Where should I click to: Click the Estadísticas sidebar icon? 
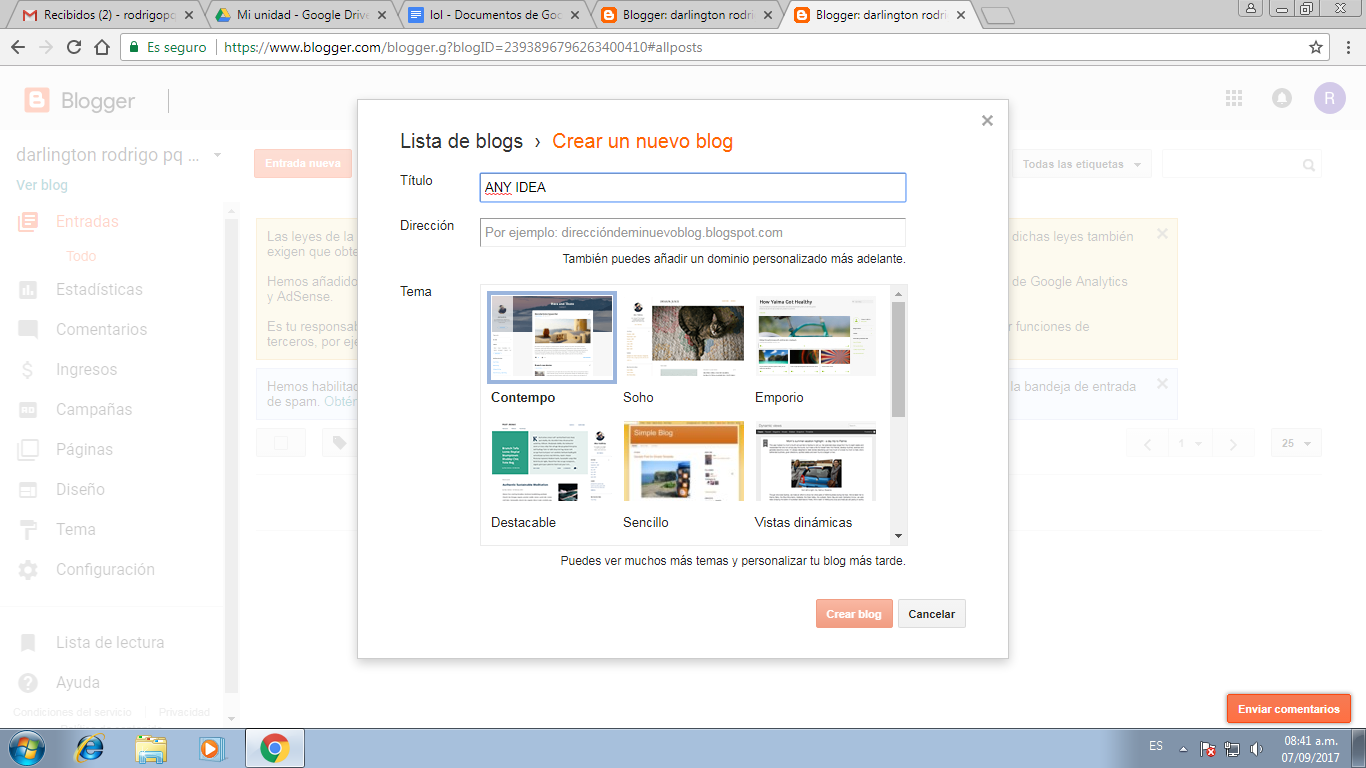pos(28,289)
